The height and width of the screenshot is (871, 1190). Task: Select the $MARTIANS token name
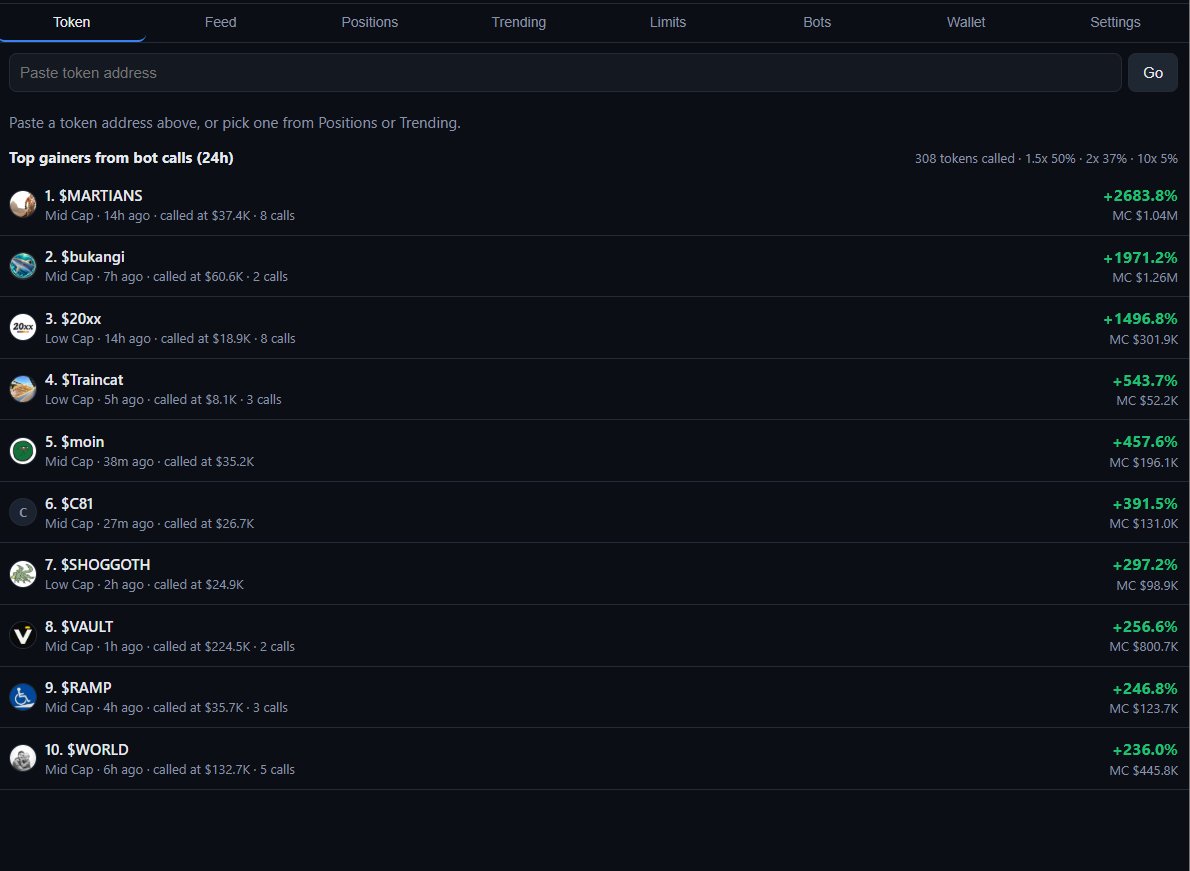click(x=101, y=196)
